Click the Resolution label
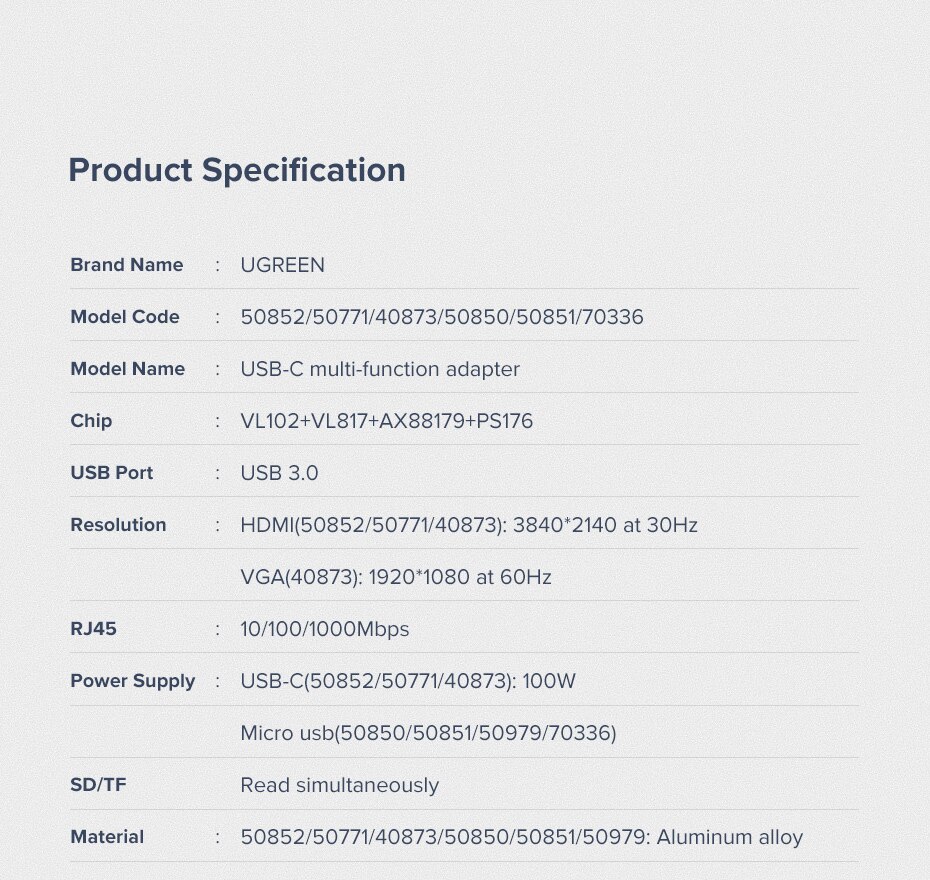This screenshot has height=880, width=930. click(118, 525)
